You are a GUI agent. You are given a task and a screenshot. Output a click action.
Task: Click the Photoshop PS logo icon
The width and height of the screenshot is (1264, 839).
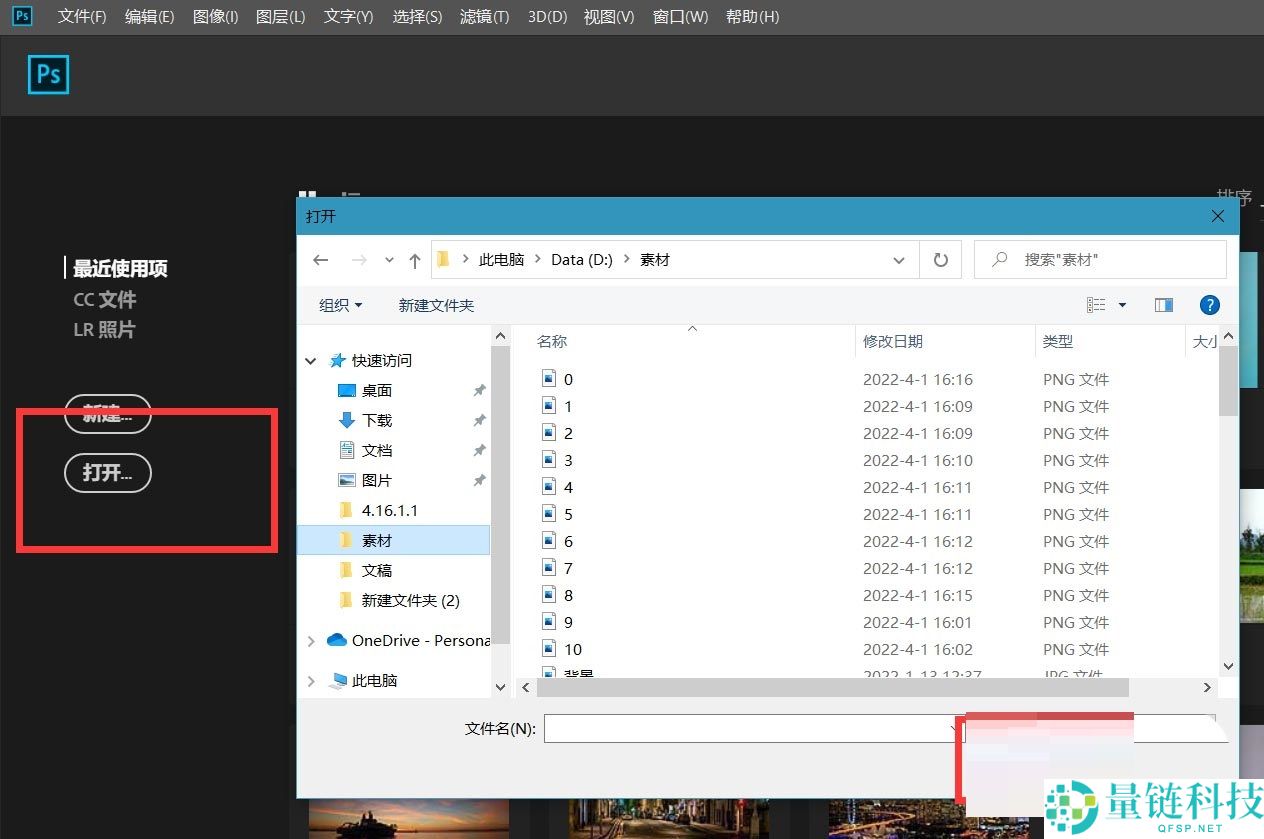pyautogui.click(x=48, y=74)
